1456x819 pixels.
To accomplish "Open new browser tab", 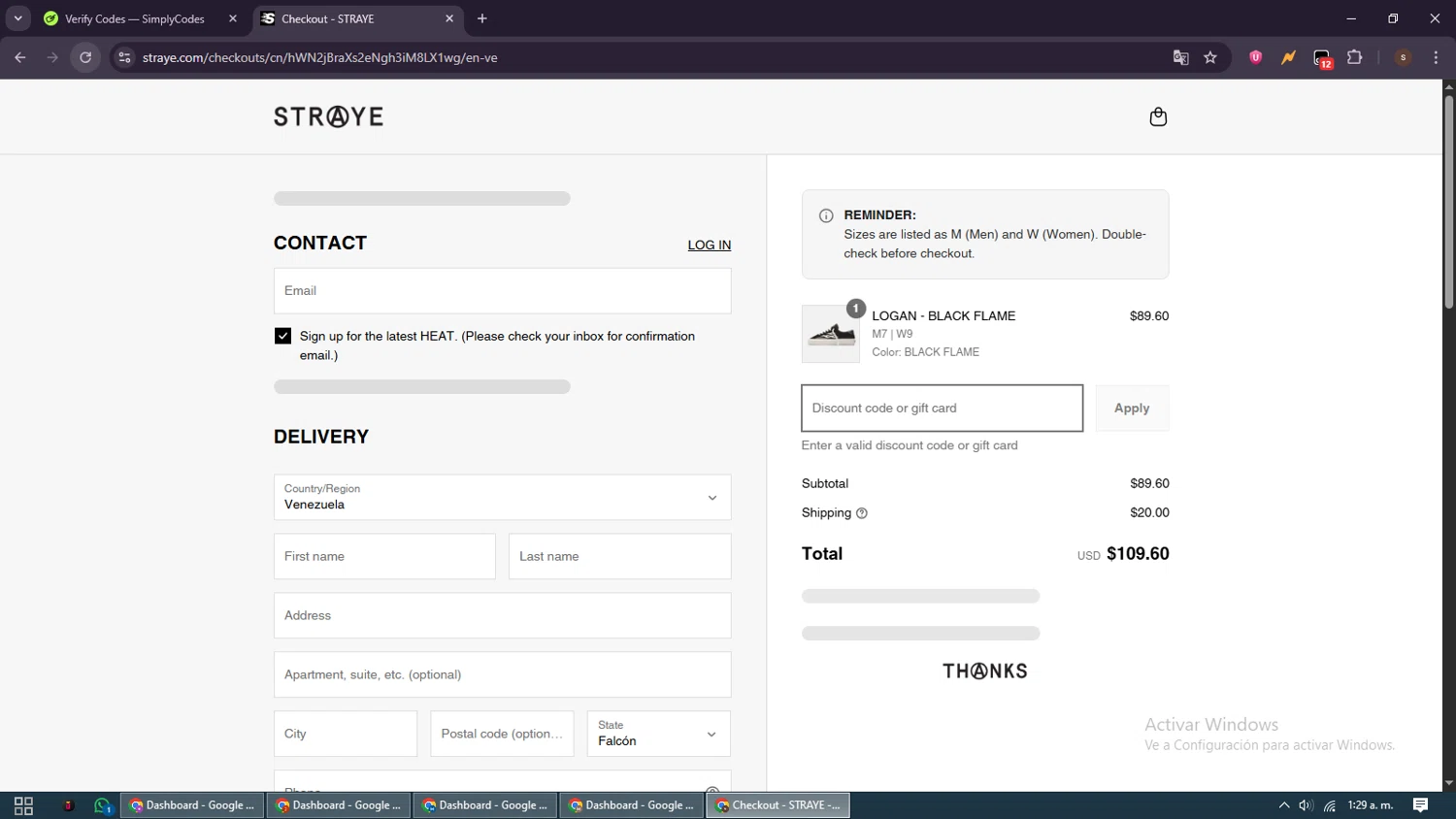I will 482,18.
